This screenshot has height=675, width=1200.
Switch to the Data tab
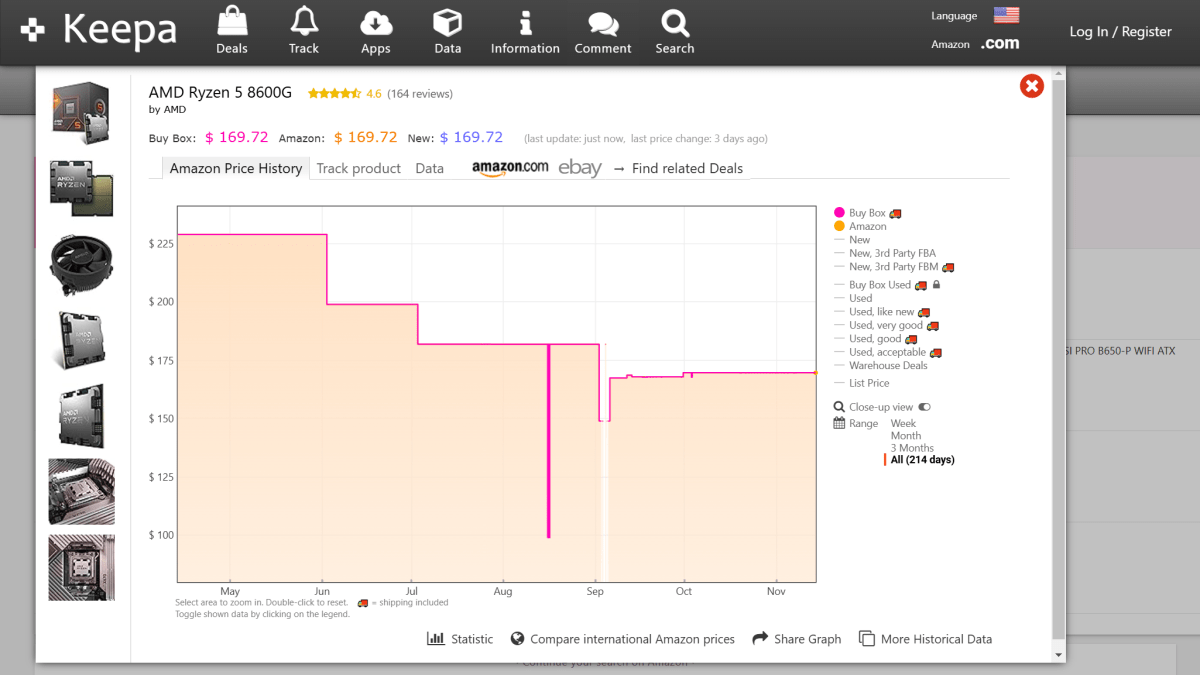pyautogui.click(x=429, y=168)
